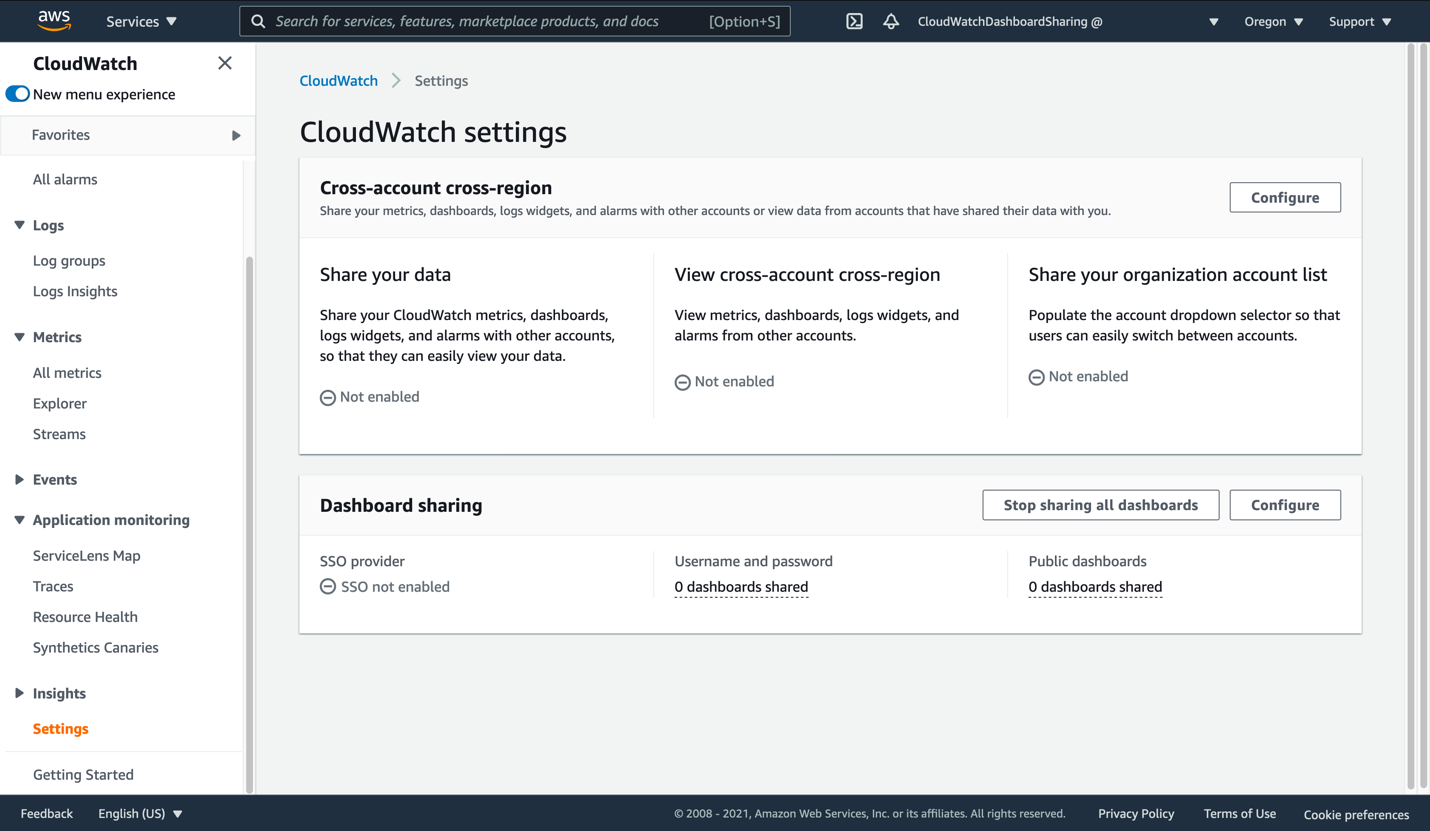
Task: Open the notifications bell
Action: (x=890, y=20)
